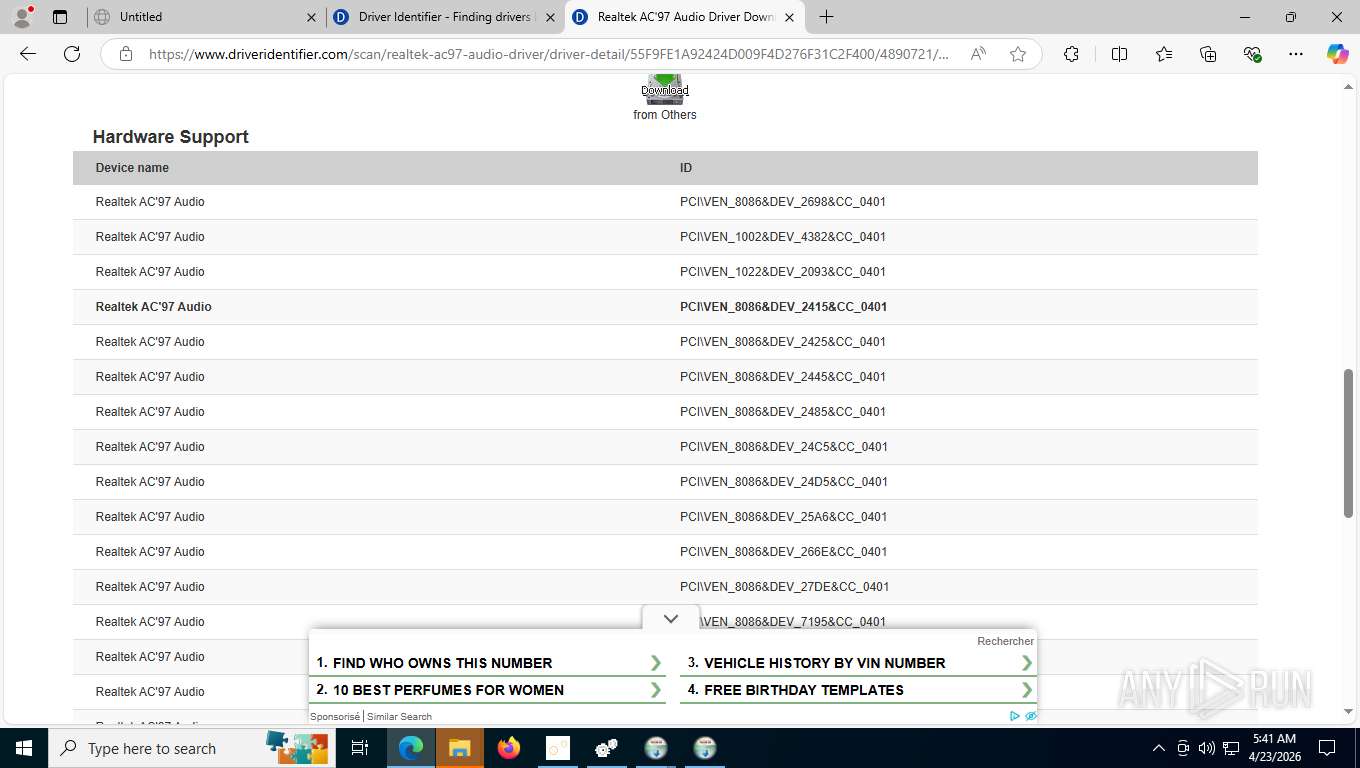The image size is (1360, 768).
Task: Open ad 'Find who owns this number'
Action: click(x=489, y=663)
